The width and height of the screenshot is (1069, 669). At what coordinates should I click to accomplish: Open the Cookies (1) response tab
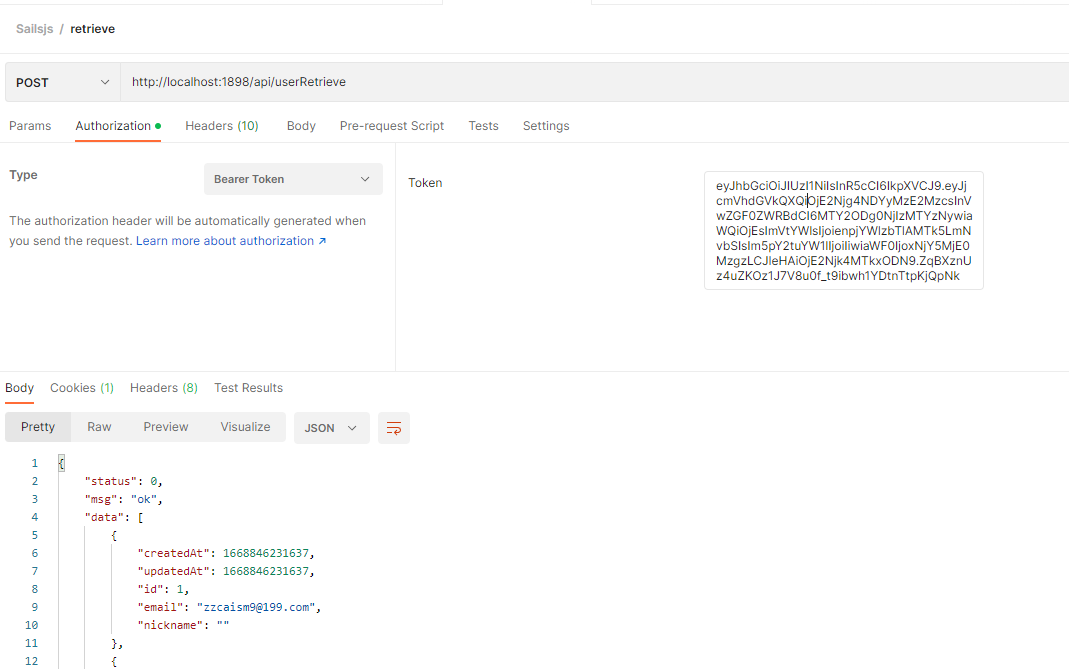click(x=82, y=388)
